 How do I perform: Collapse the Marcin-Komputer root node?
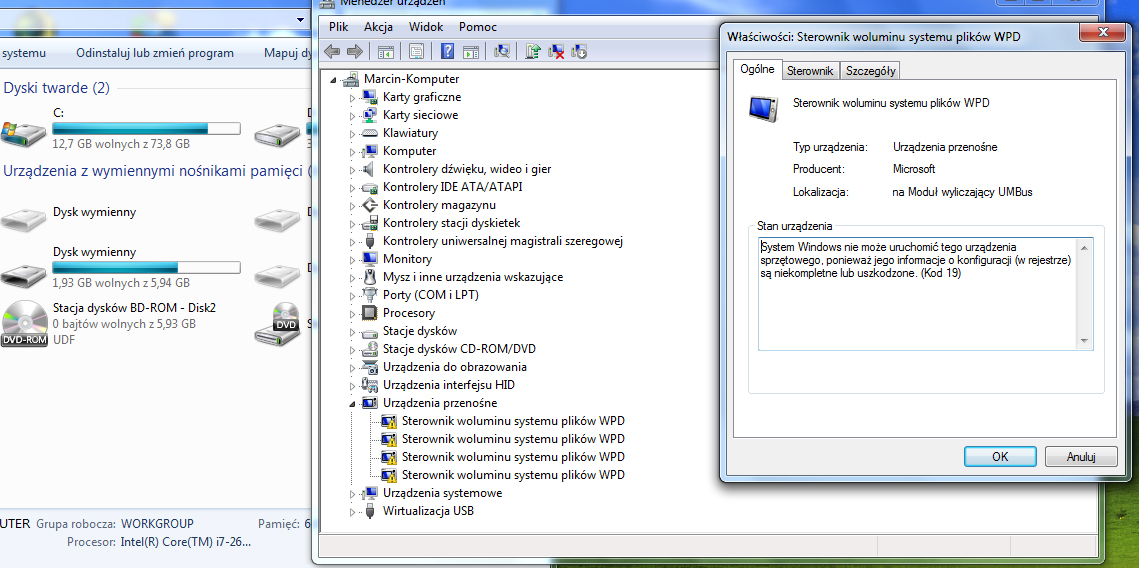click(333, 79)
